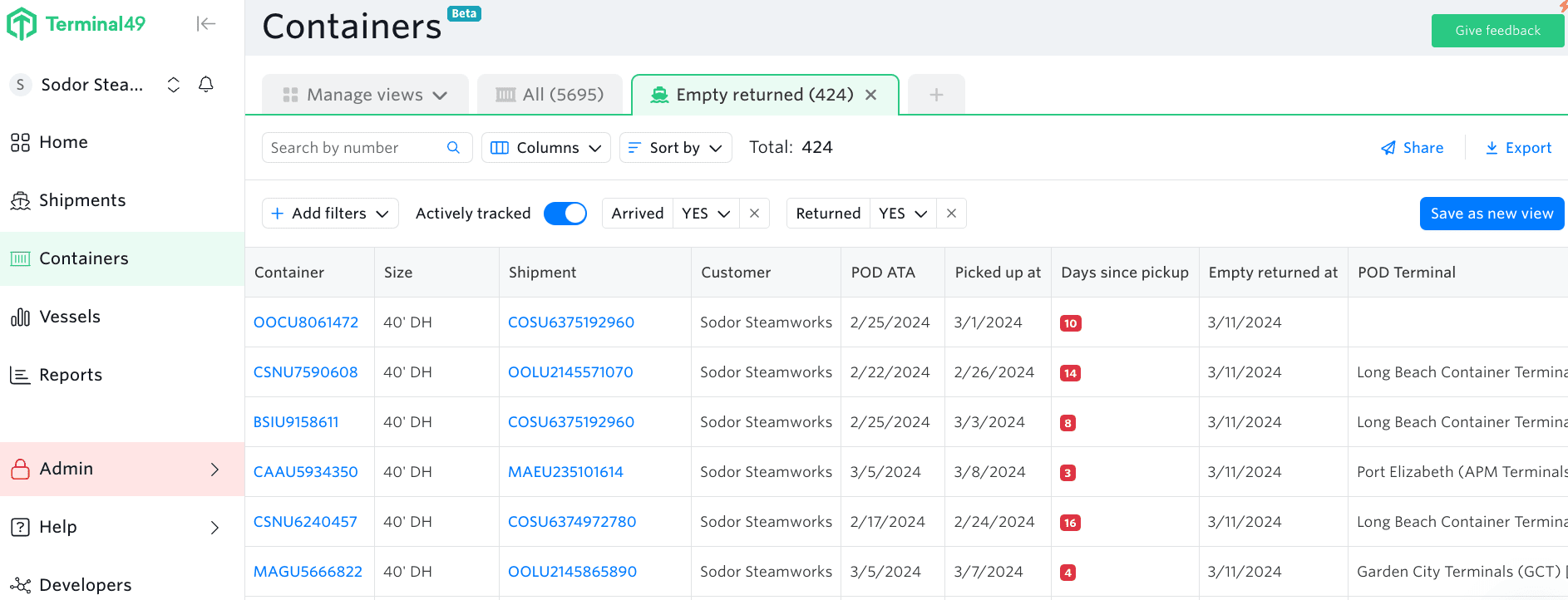Click in Search by number field

tap(353, 148)
